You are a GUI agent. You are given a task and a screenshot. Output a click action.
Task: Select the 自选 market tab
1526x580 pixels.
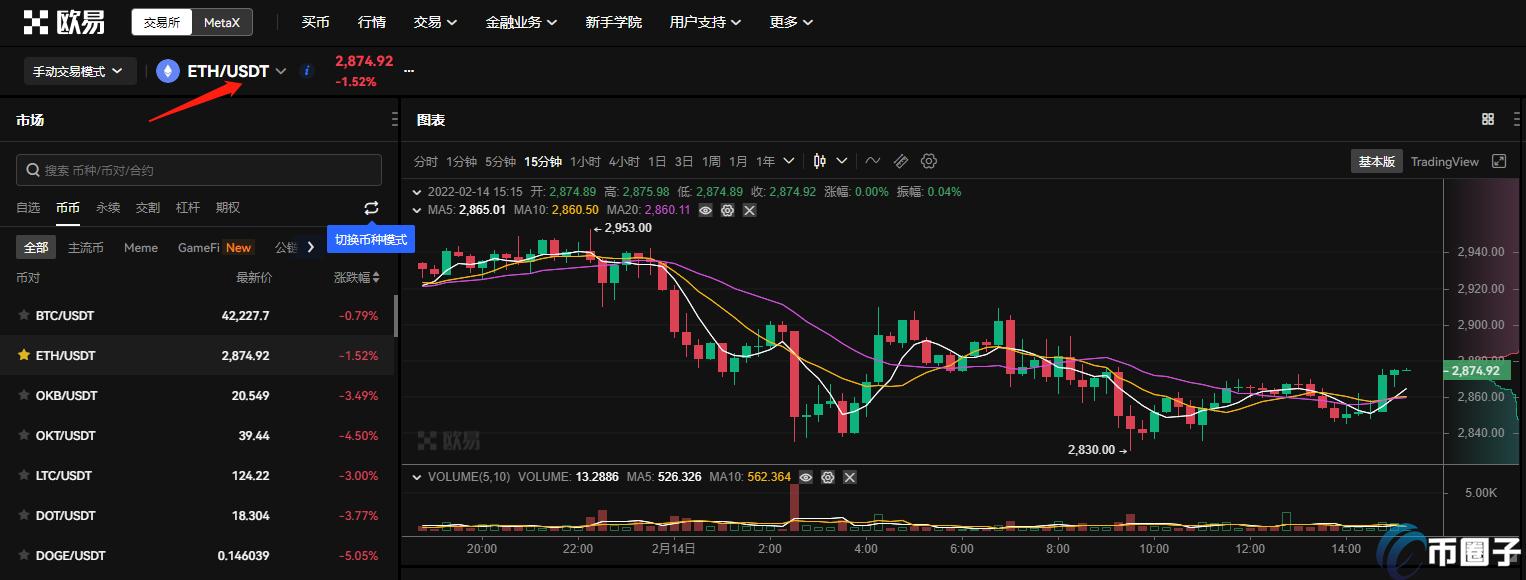point(28,208)
